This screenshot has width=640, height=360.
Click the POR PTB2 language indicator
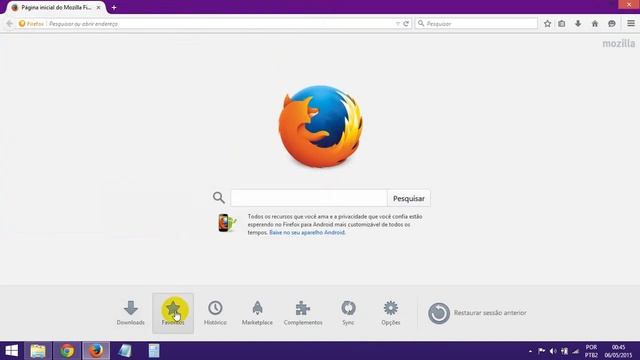click(591, 351)
